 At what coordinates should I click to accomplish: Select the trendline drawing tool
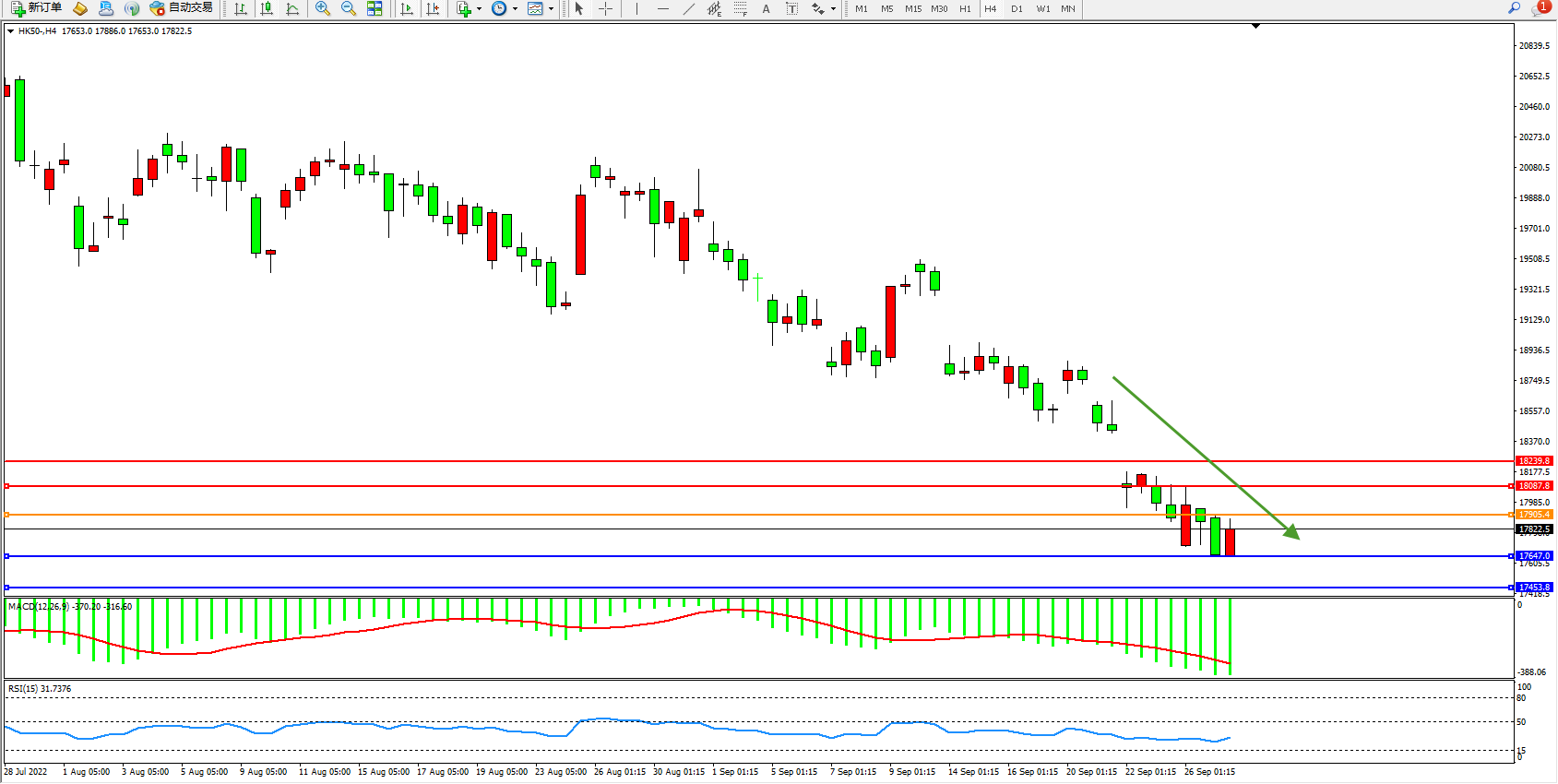(688, 8)
